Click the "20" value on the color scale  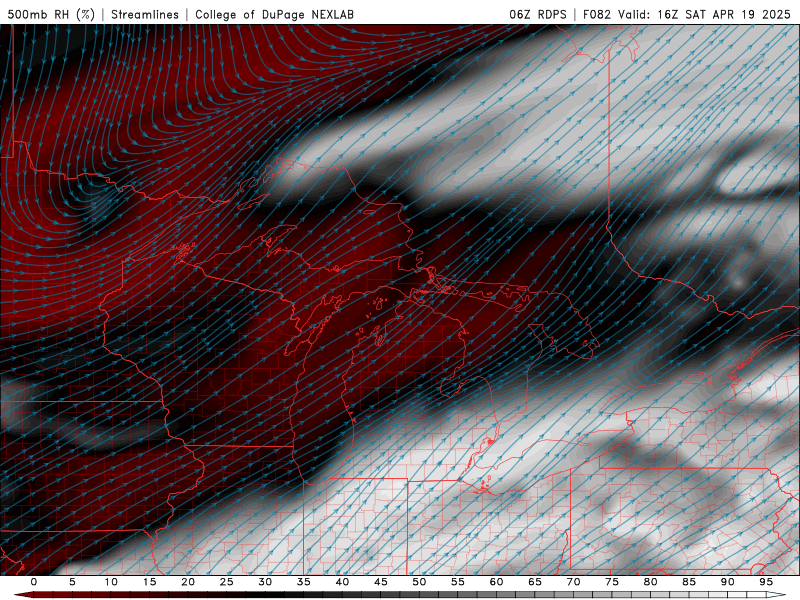[188, 582]
